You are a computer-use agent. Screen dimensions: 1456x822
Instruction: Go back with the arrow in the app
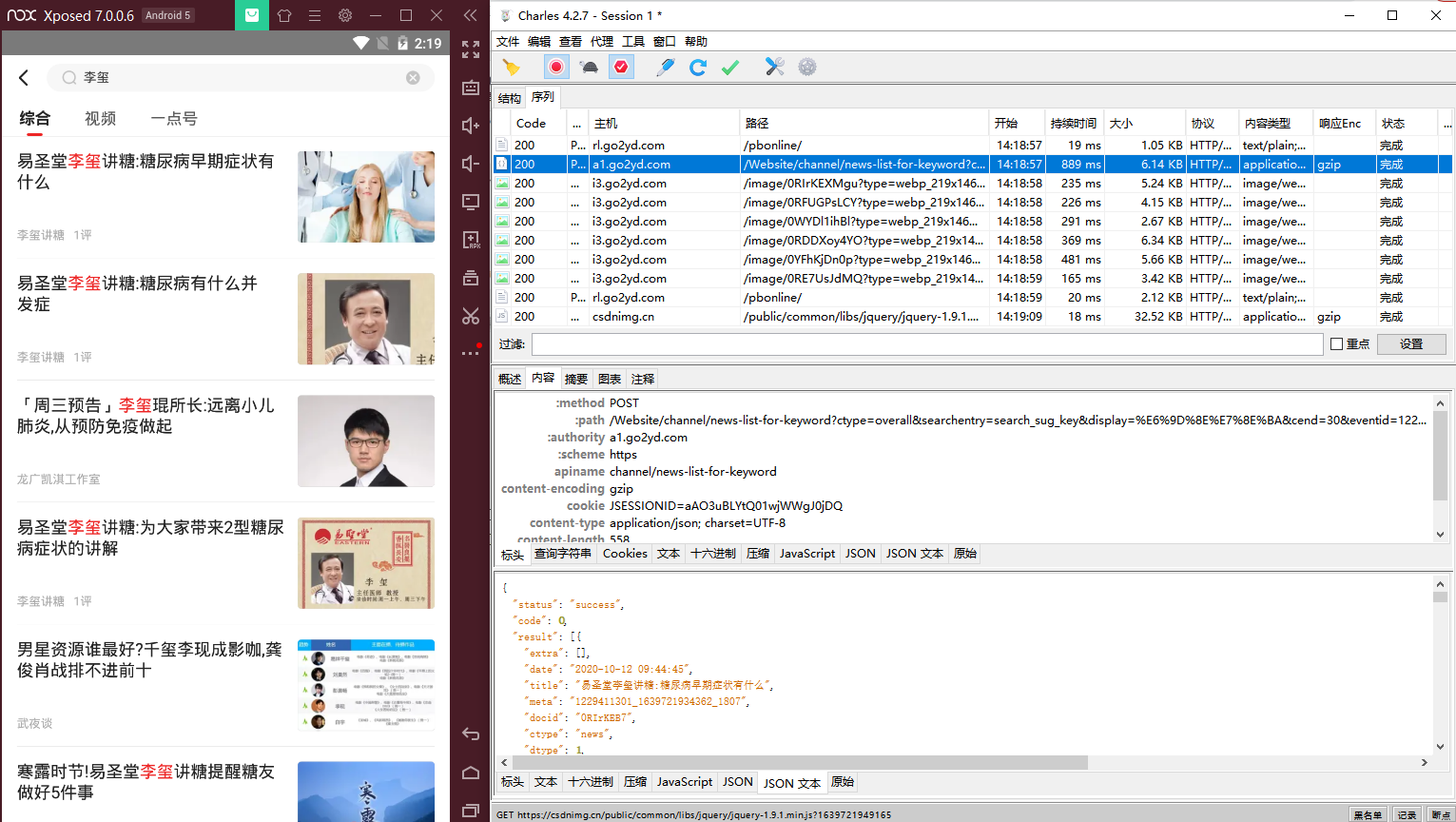tap(24, 78)
